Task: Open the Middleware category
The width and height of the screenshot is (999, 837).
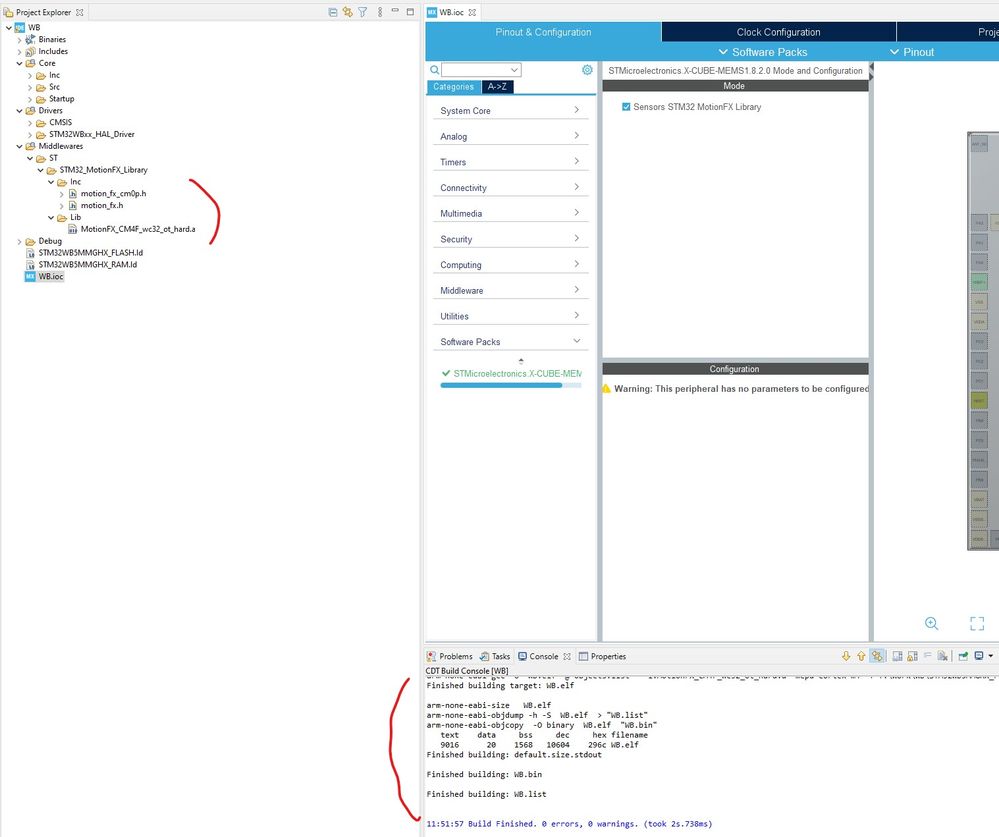Action: pyautogui.click(x=510, y=290)
